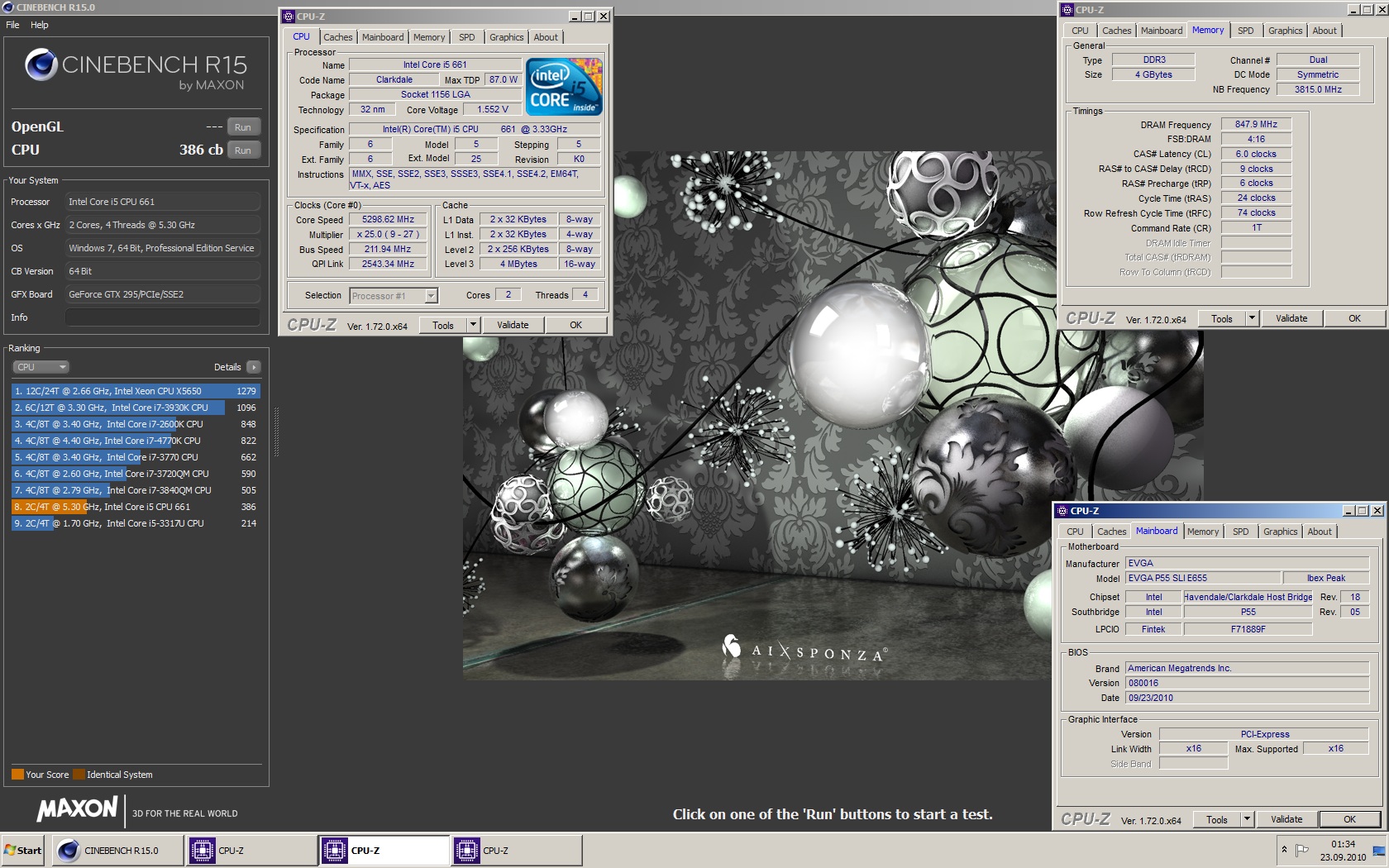The image size is (1389, 868).
Task: Open the Start menu
Action: pos(23,850)
